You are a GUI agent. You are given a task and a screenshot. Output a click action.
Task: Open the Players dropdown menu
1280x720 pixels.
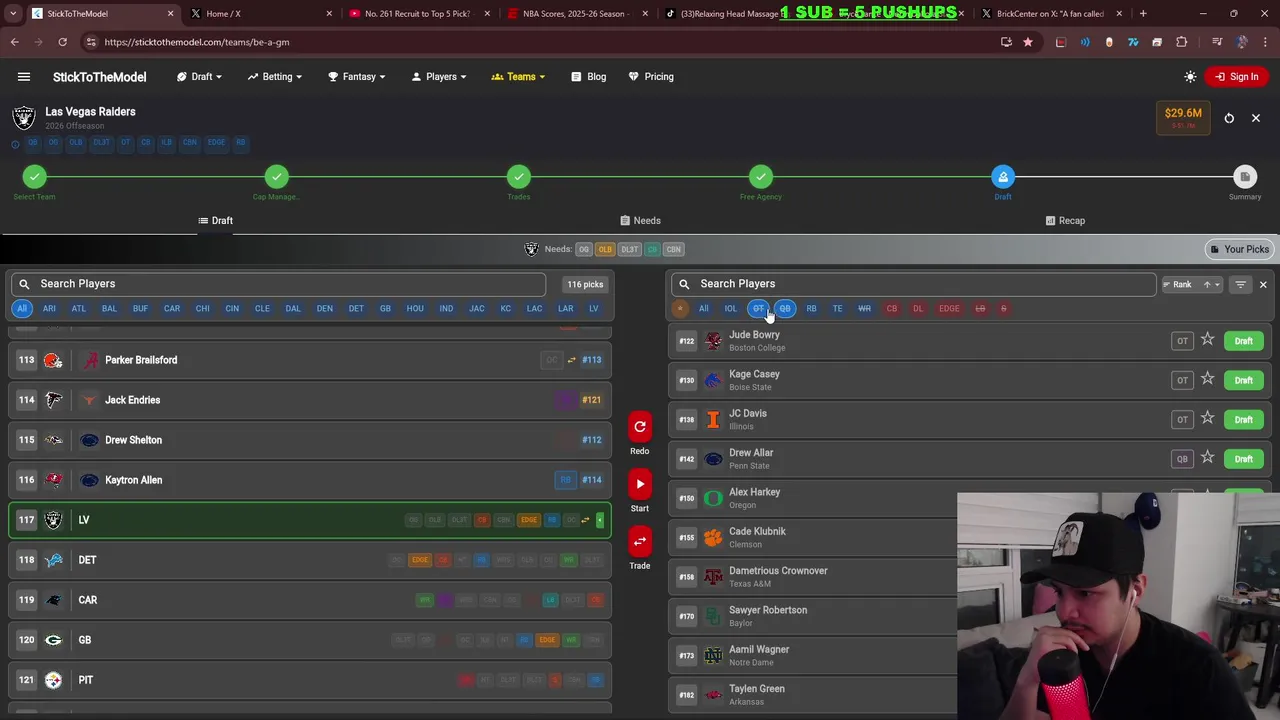click(x=439, y=77)
